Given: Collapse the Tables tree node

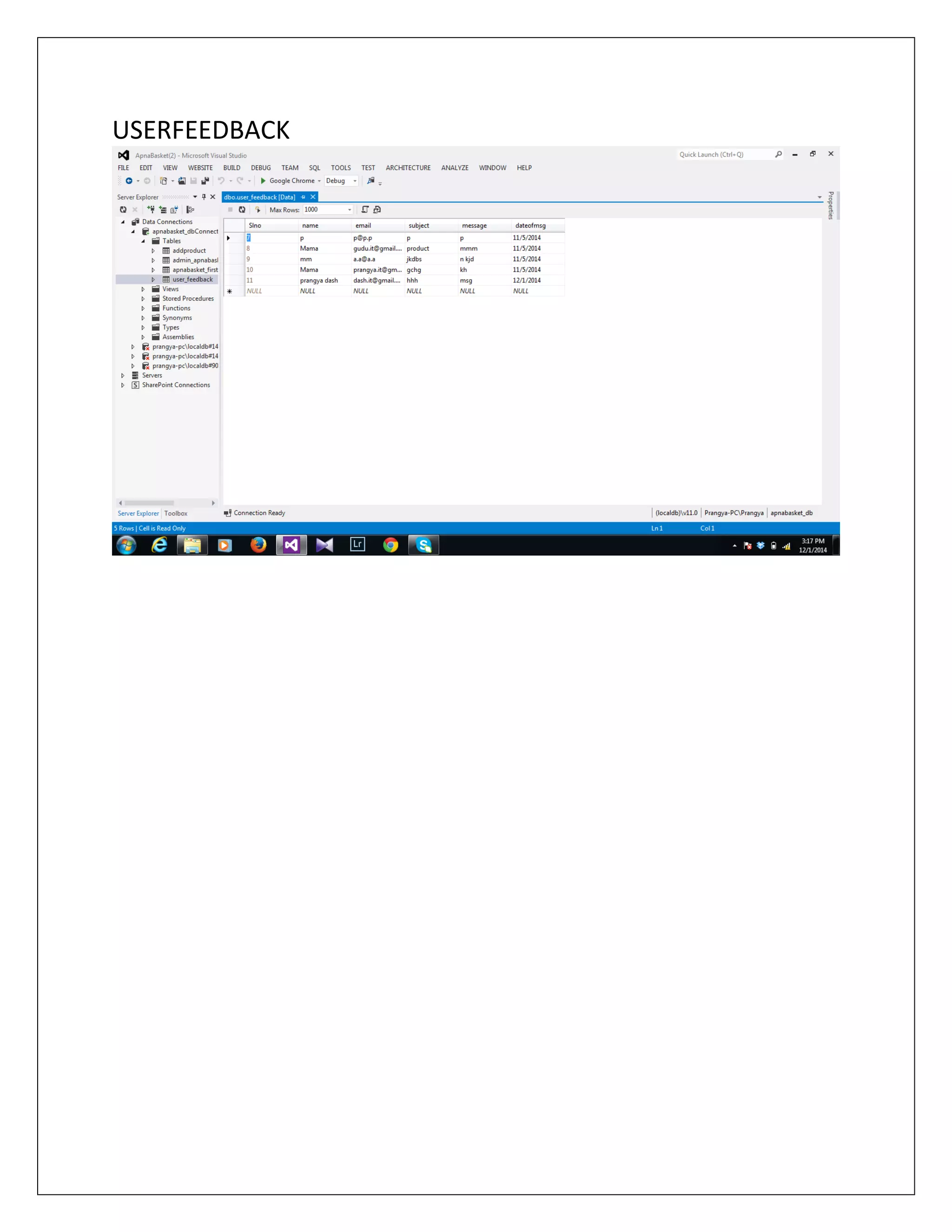Looking at the screenshot, I should tap(143, 241).
